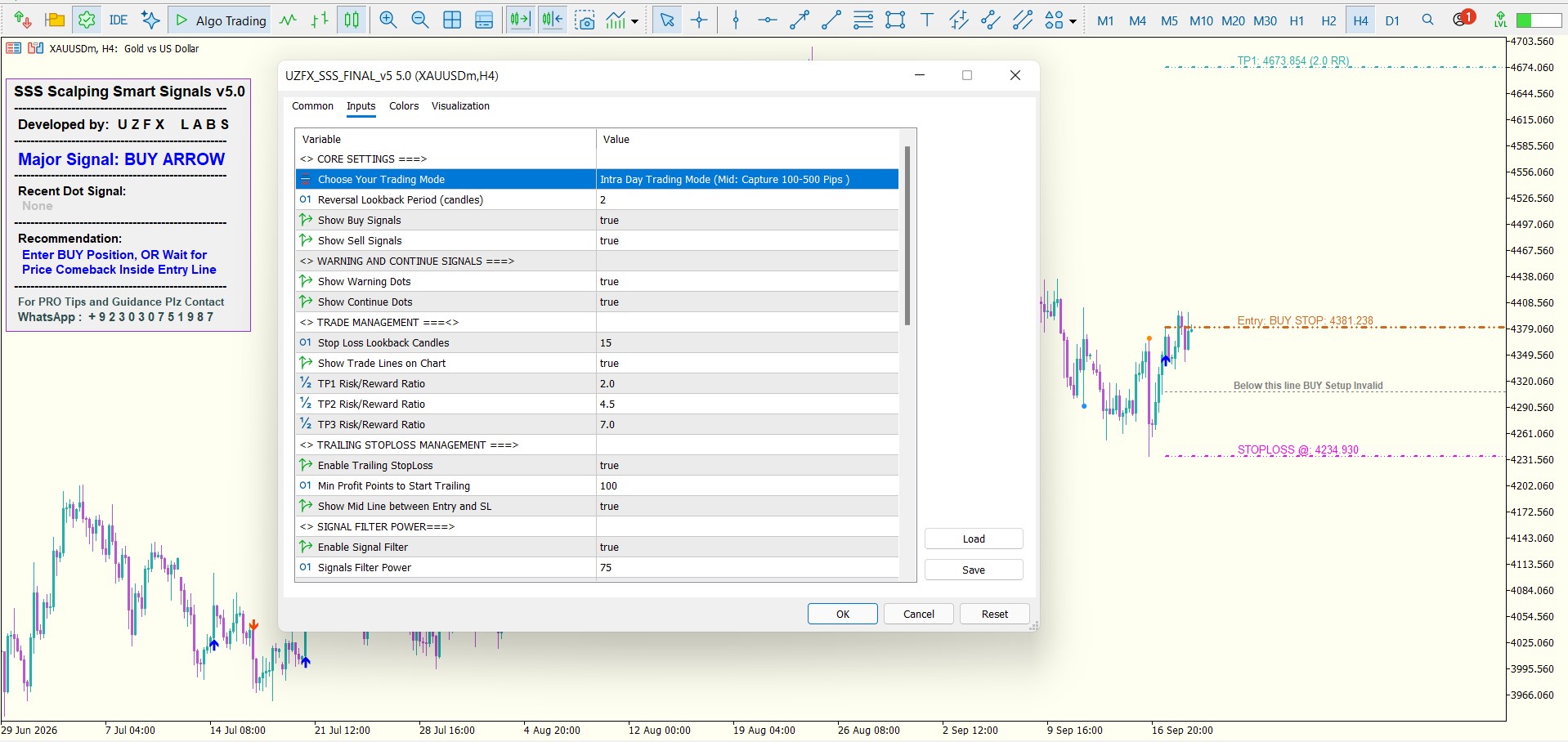Image resolution: width=1568 pixels, height=742 pixels.
Task: Select the text label drawing tool
Action: click(x=927, y=20)
